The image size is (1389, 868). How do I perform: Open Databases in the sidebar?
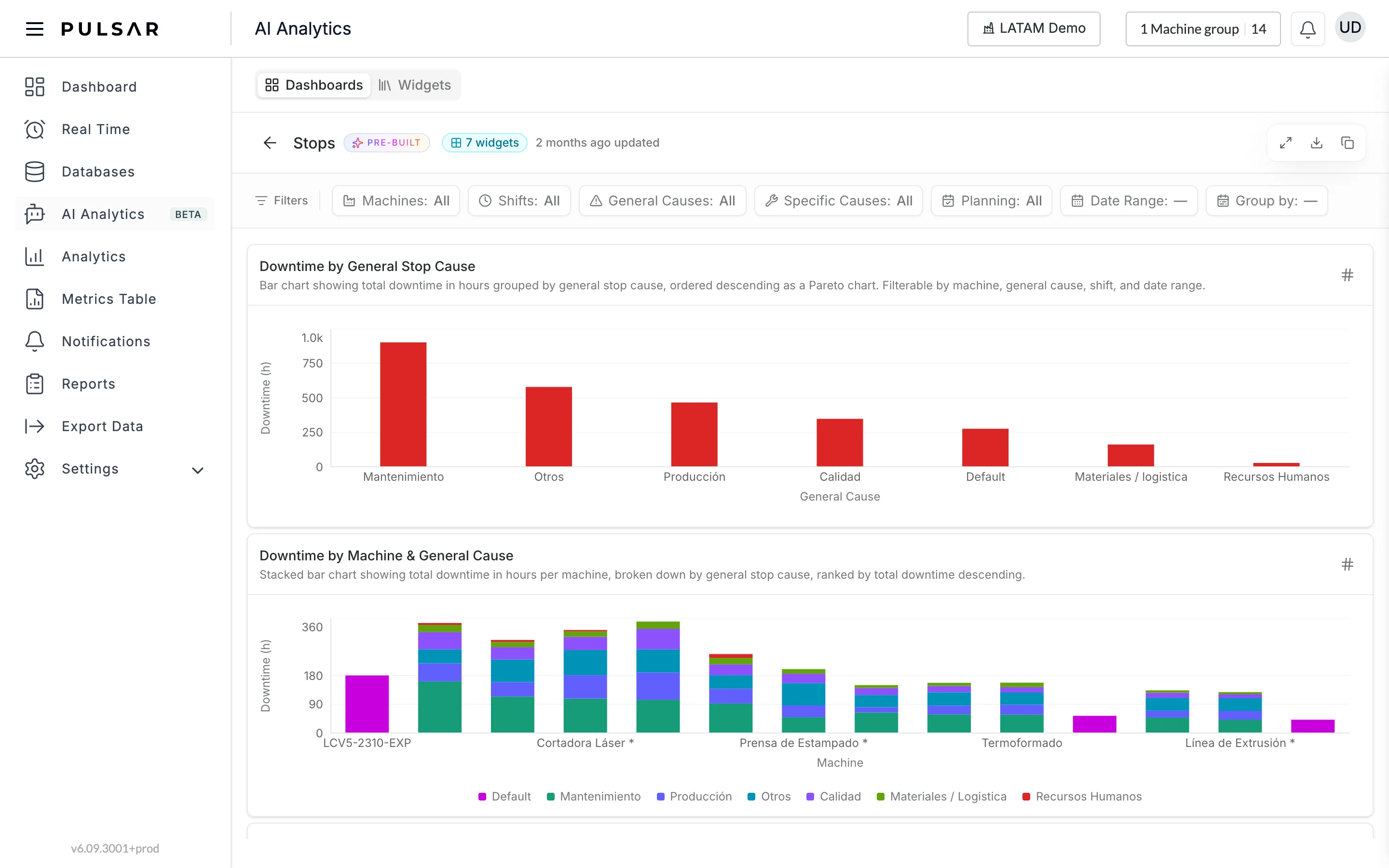tap(115, 172)
